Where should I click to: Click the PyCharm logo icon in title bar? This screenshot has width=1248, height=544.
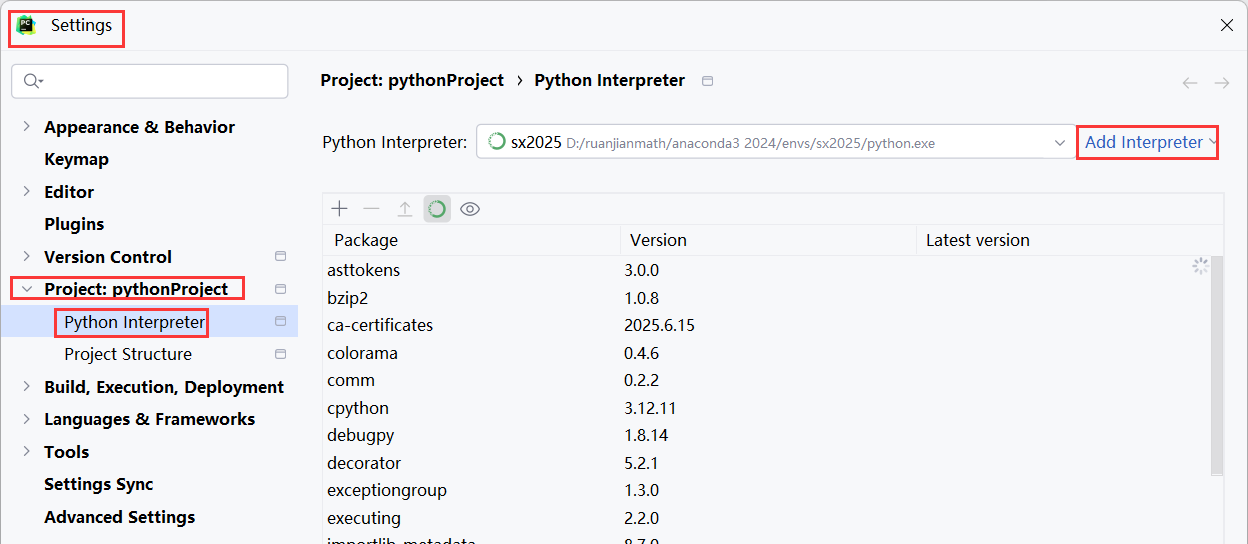click(27, 25)
